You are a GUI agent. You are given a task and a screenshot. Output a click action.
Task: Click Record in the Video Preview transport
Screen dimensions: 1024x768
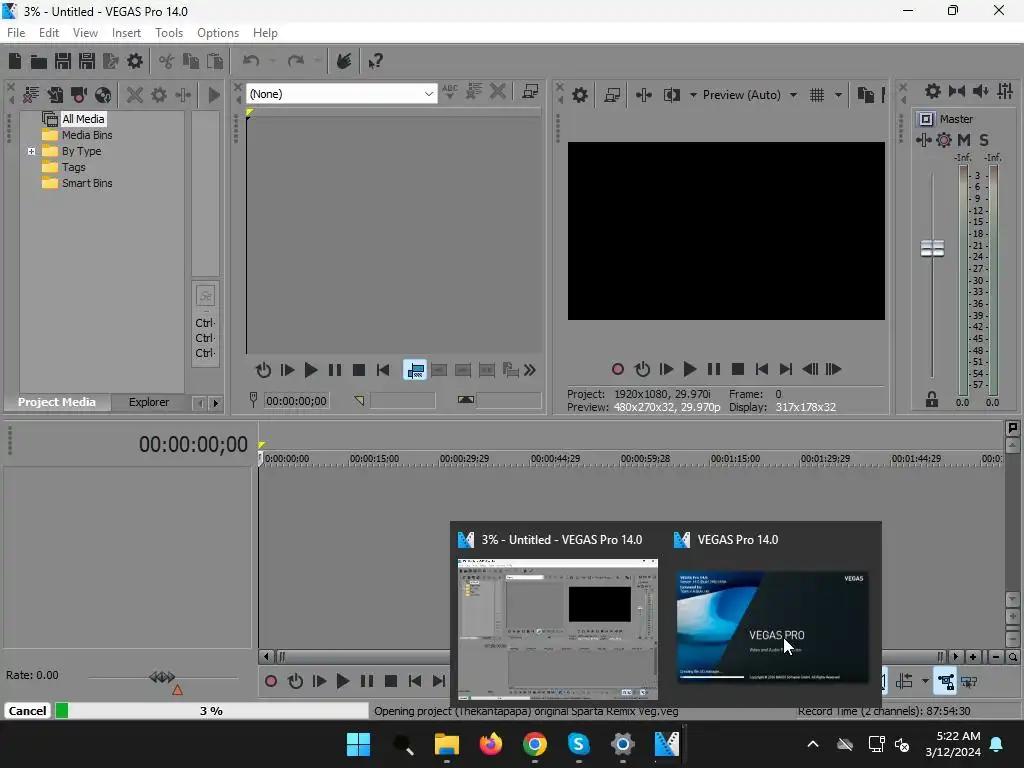tap(617, 369)
